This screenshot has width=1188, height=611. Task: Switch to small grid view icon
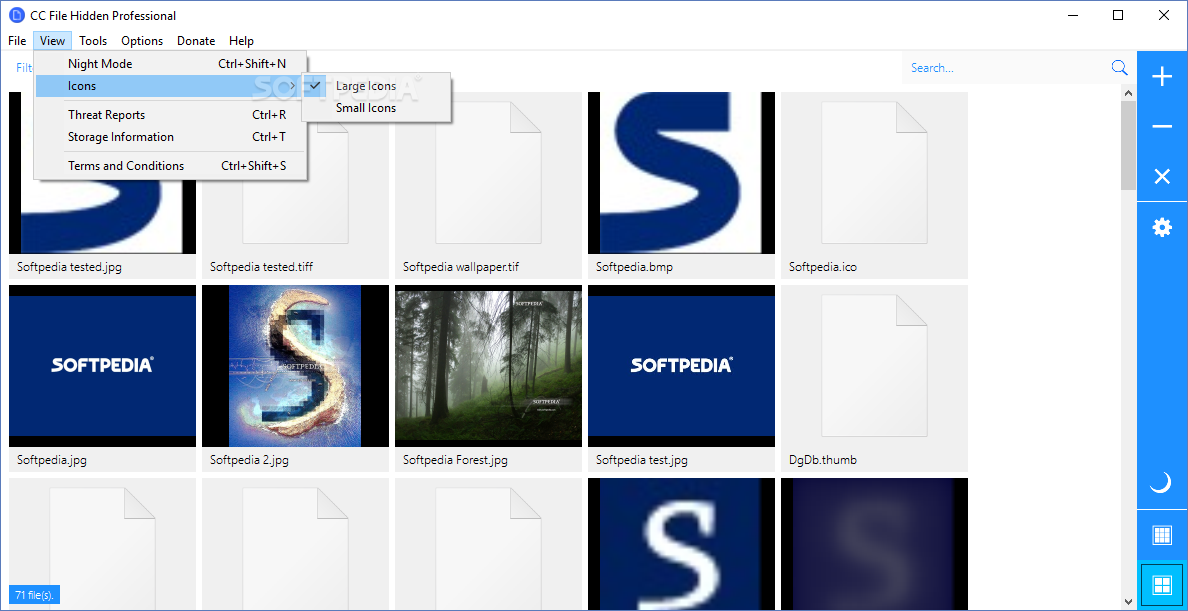[1161, 535]
